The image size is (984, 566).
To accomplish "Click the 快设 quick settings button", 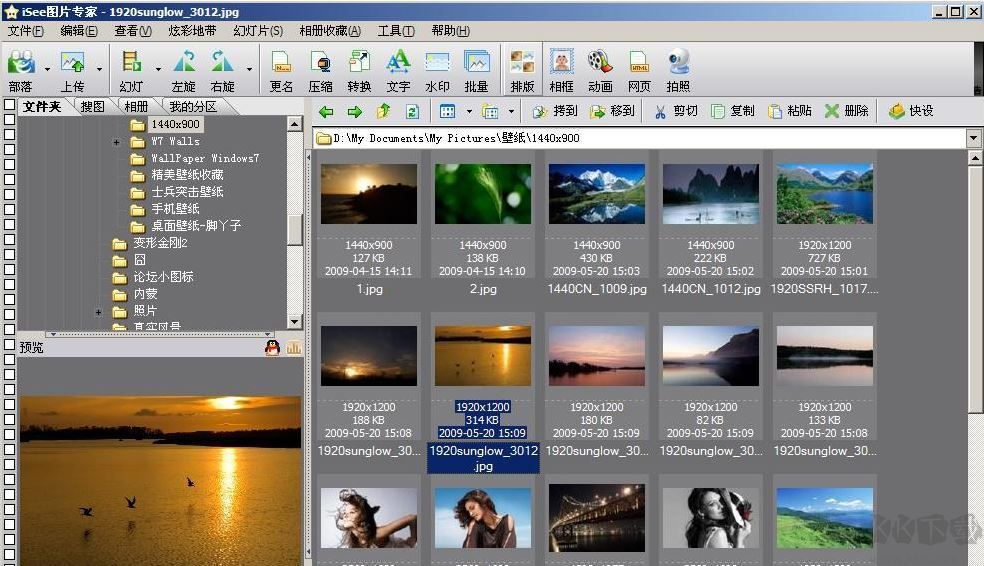I will pyautogui.click(x=910, y=111).
